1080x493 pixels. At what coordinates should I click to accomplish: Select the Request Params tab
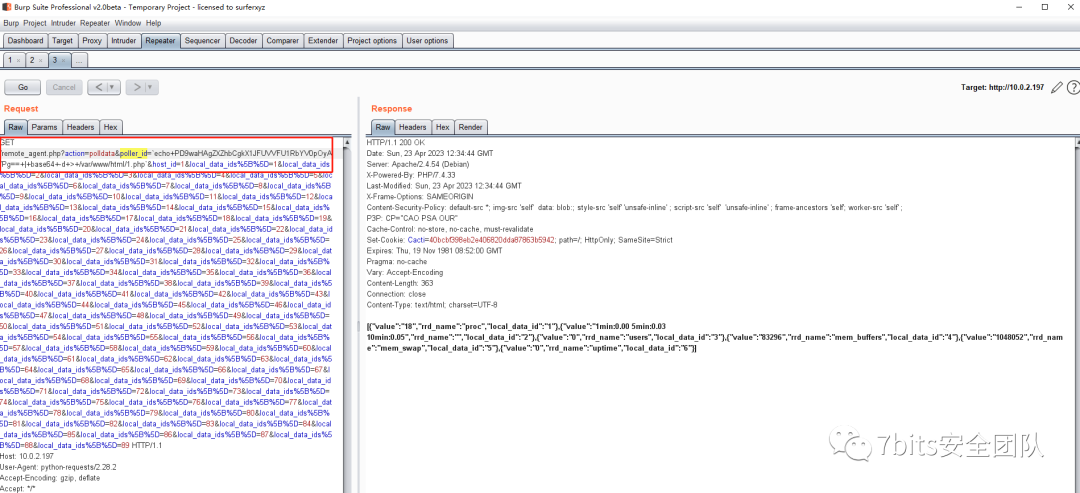pyautogui.click(x=45, y=127)
